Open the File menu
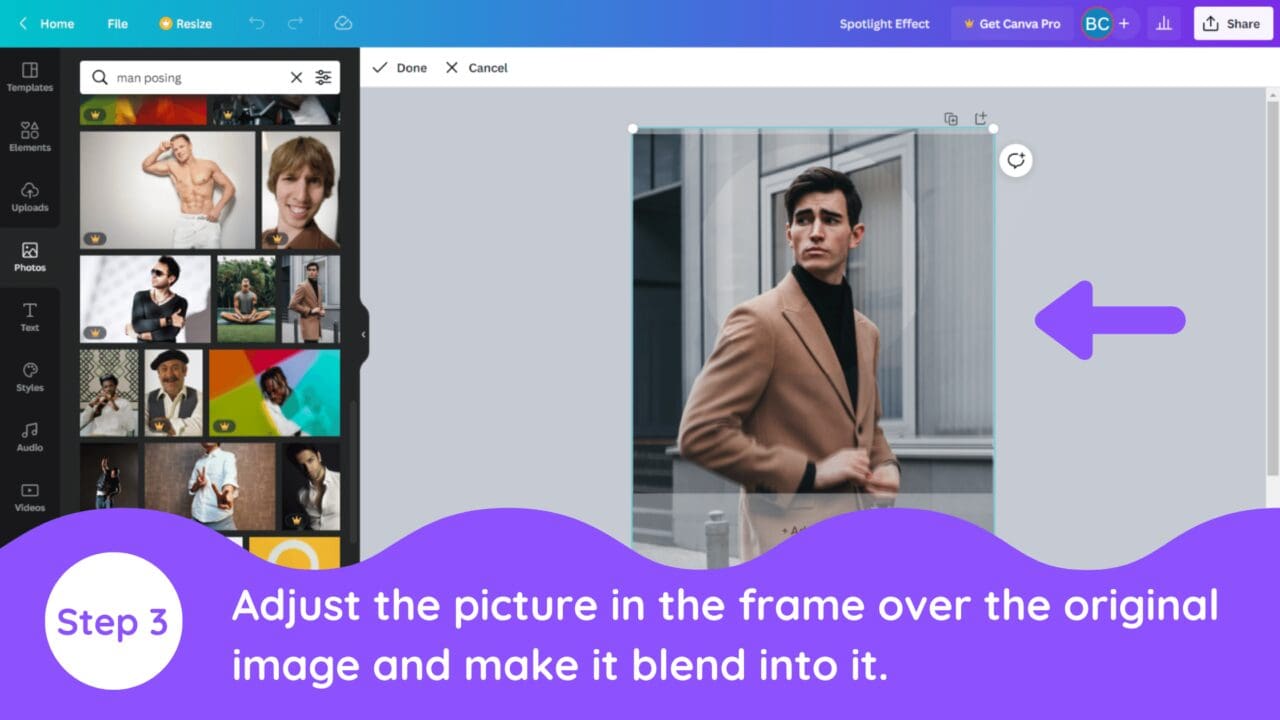Screen dimensions: 1280x720 (117, 23)
